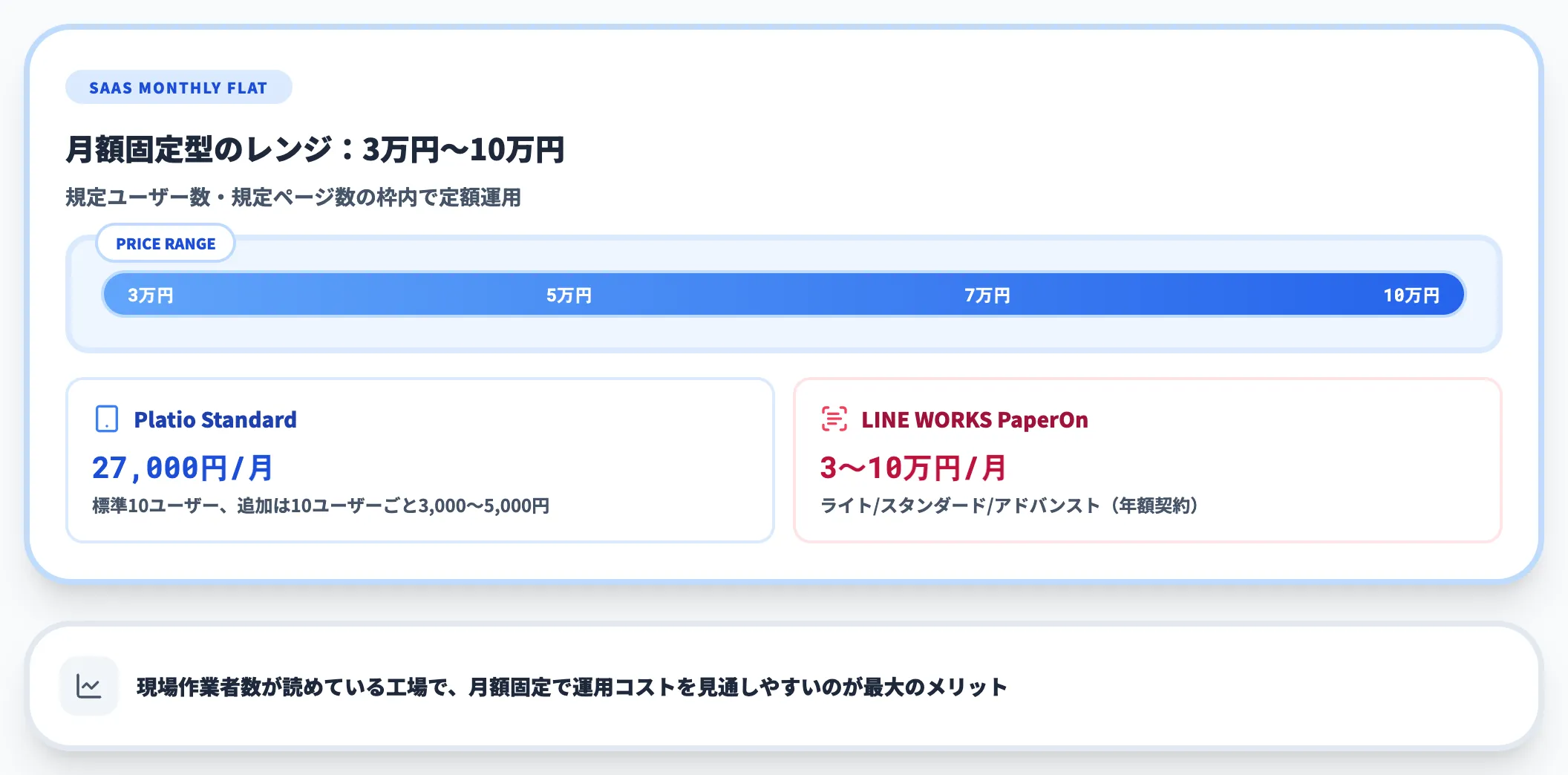This screenshot has width=1568, height=775.
Task: Click the line chart icon in bottom card
Action: 89,686
